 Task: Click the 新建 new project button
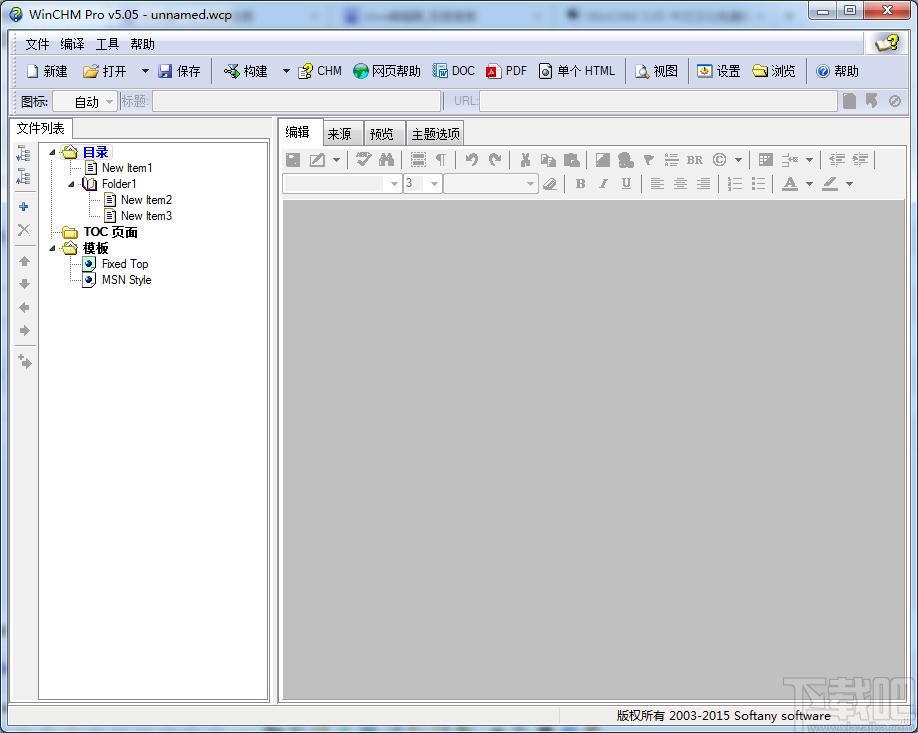click(46, 71)
